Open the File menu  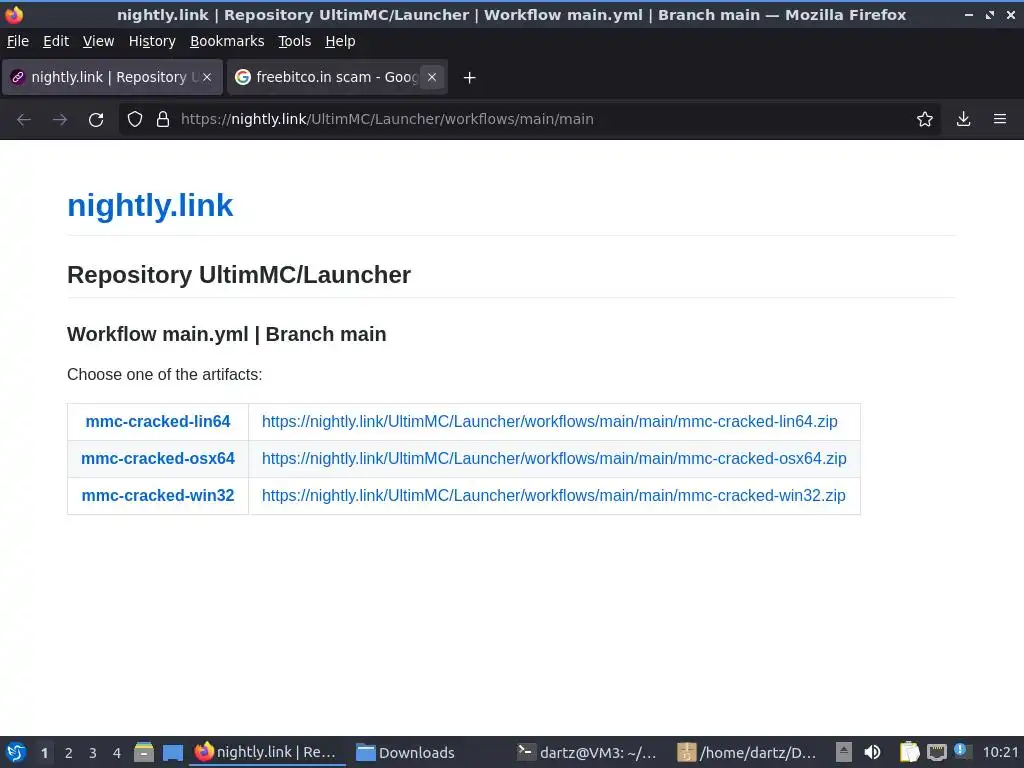18,41
